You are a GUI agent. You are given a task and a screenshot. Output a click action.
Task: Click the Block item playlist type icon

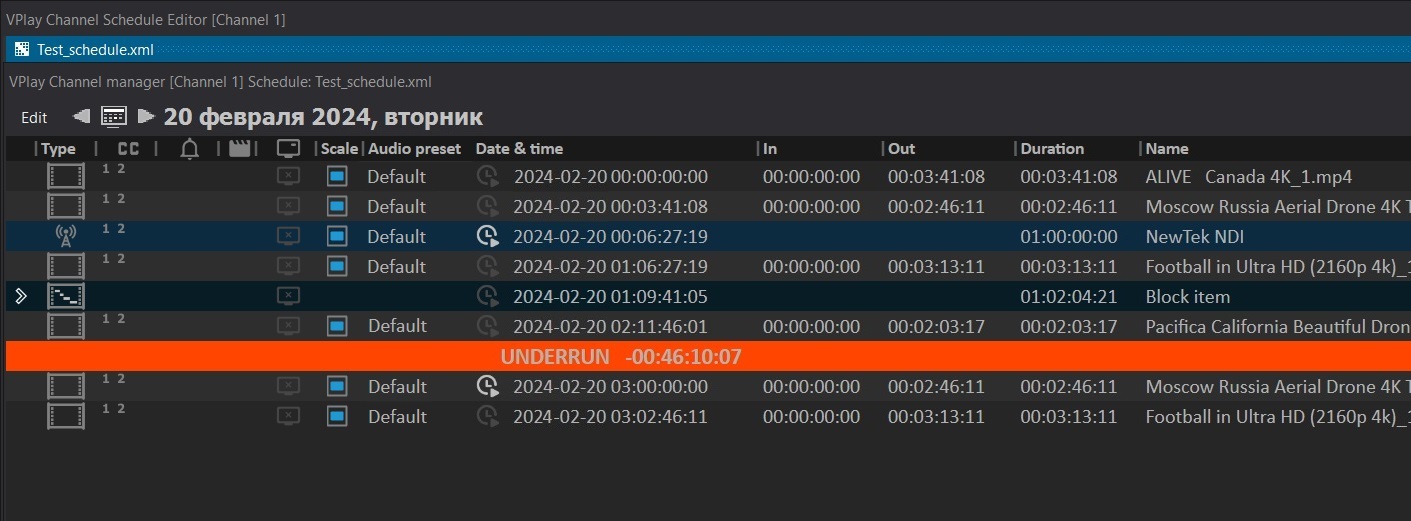[x=66, y=296]
